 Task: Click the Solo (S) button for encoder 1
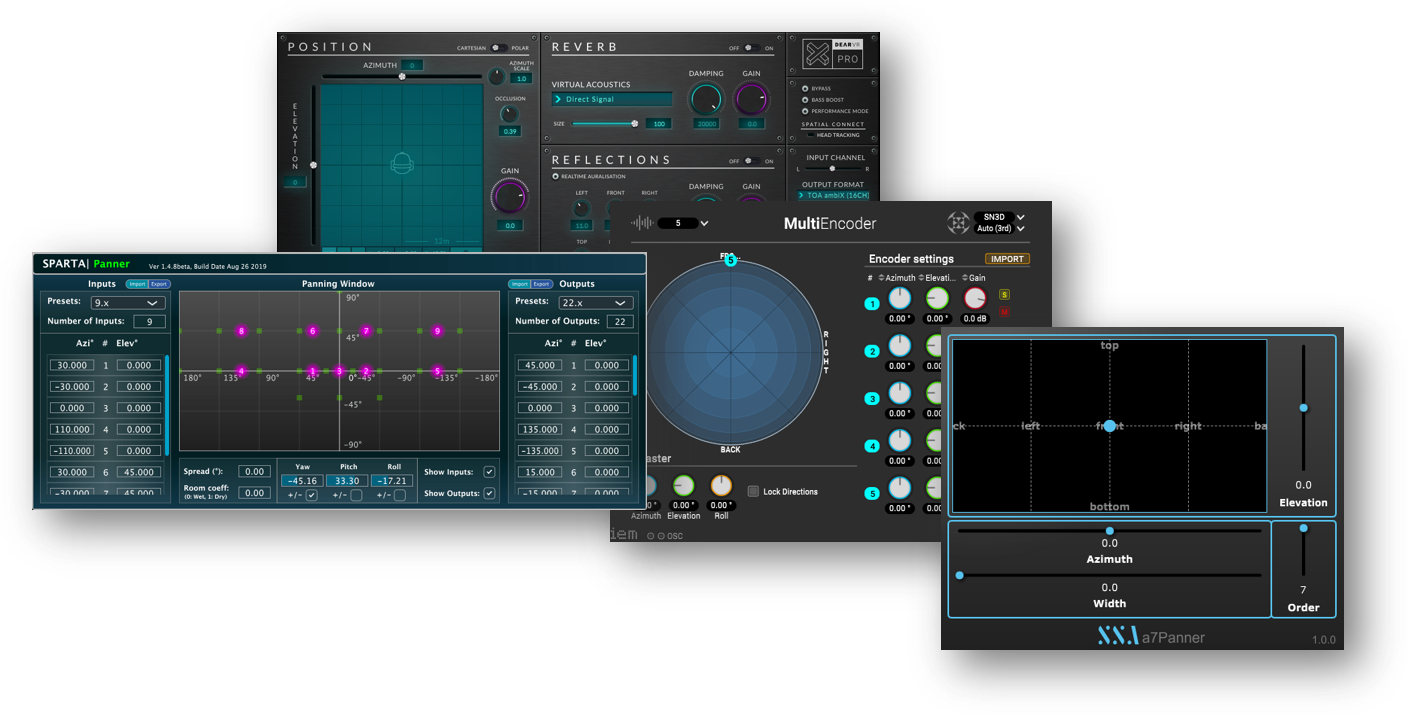click(x=1004, y=295)
